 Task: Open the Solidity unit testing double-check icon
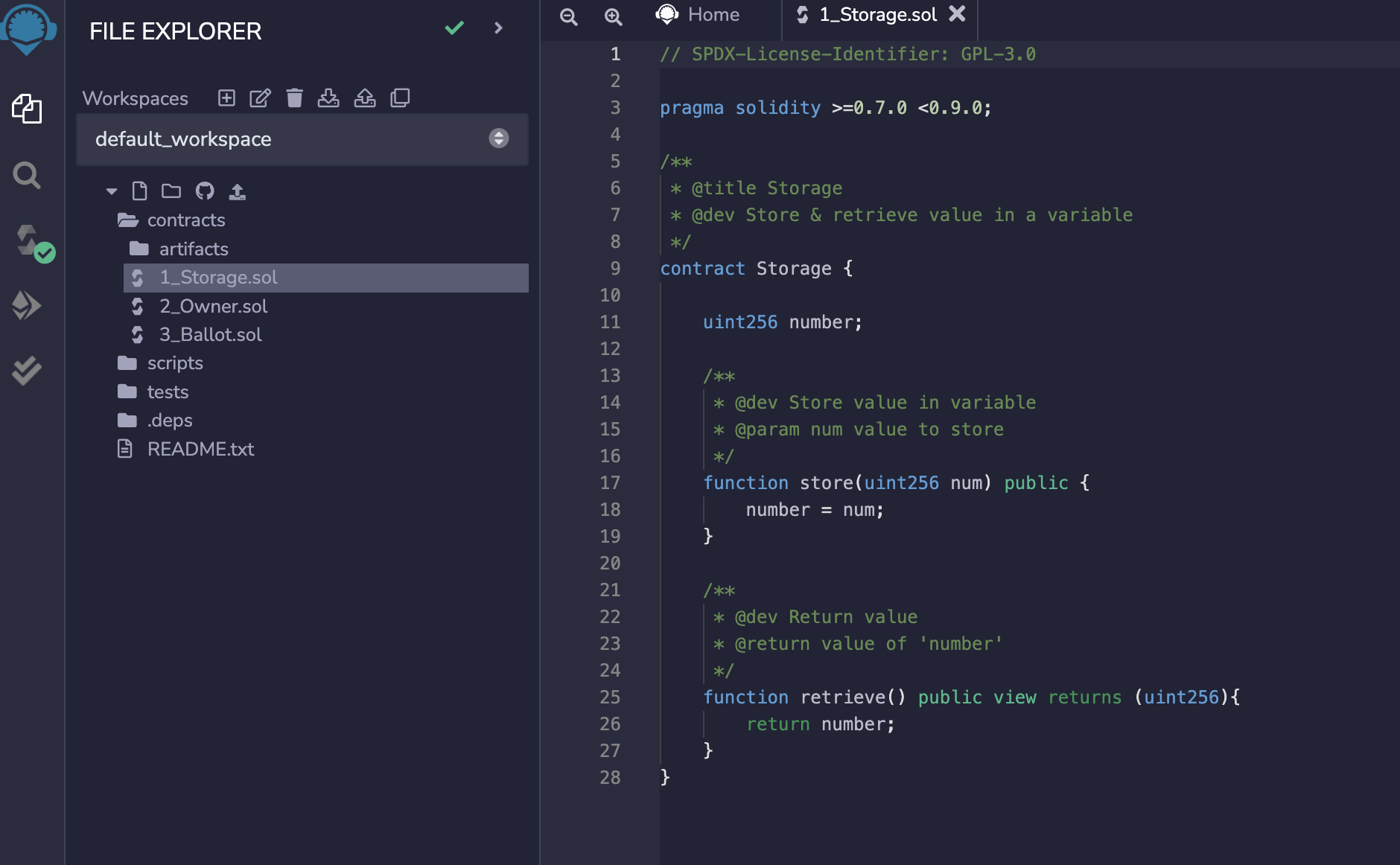(27, 370)
